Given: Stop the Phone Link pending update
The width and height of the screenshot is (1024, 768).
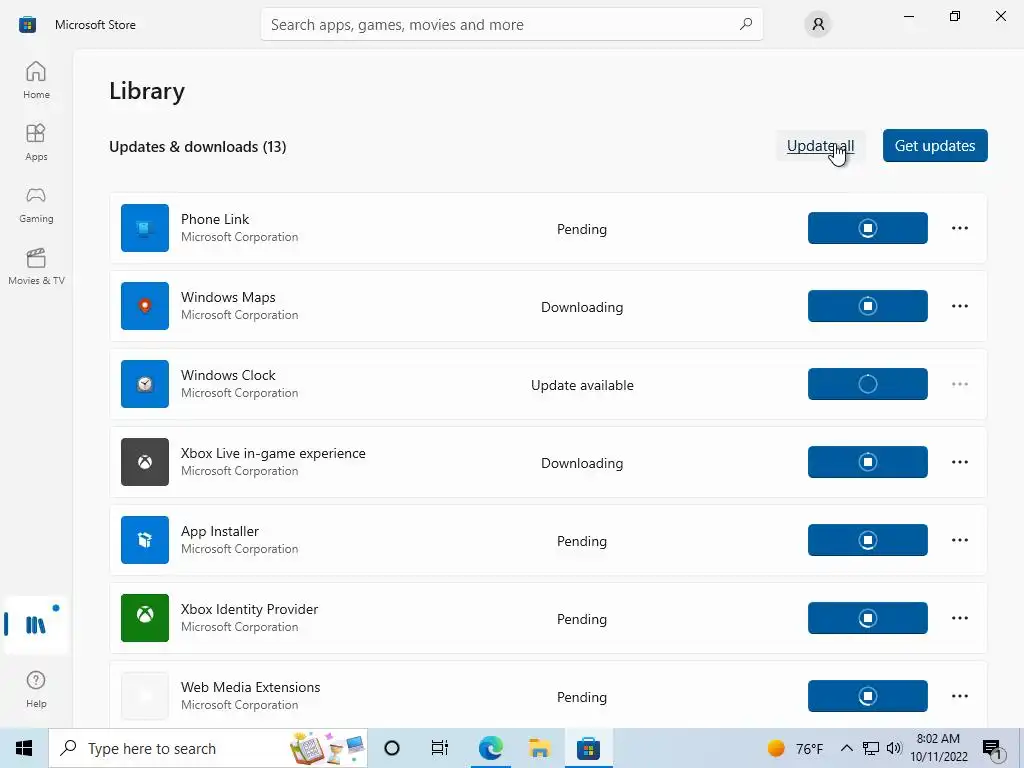Looking at the screenshot, I should (x=867, y=228).
